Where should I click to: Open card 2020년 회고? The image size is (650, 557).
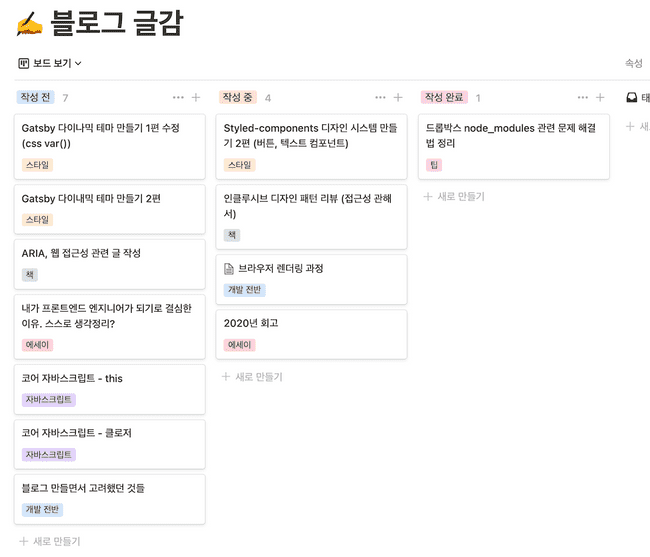311,334
